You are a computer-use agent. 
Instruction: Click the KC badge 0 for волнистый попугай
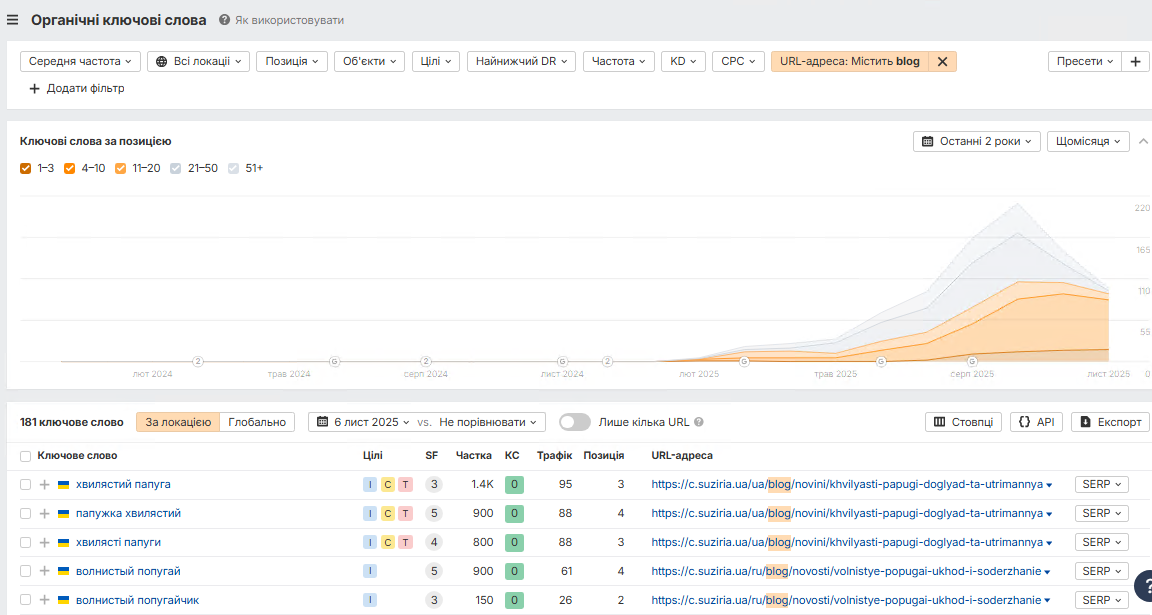[514, 571]
